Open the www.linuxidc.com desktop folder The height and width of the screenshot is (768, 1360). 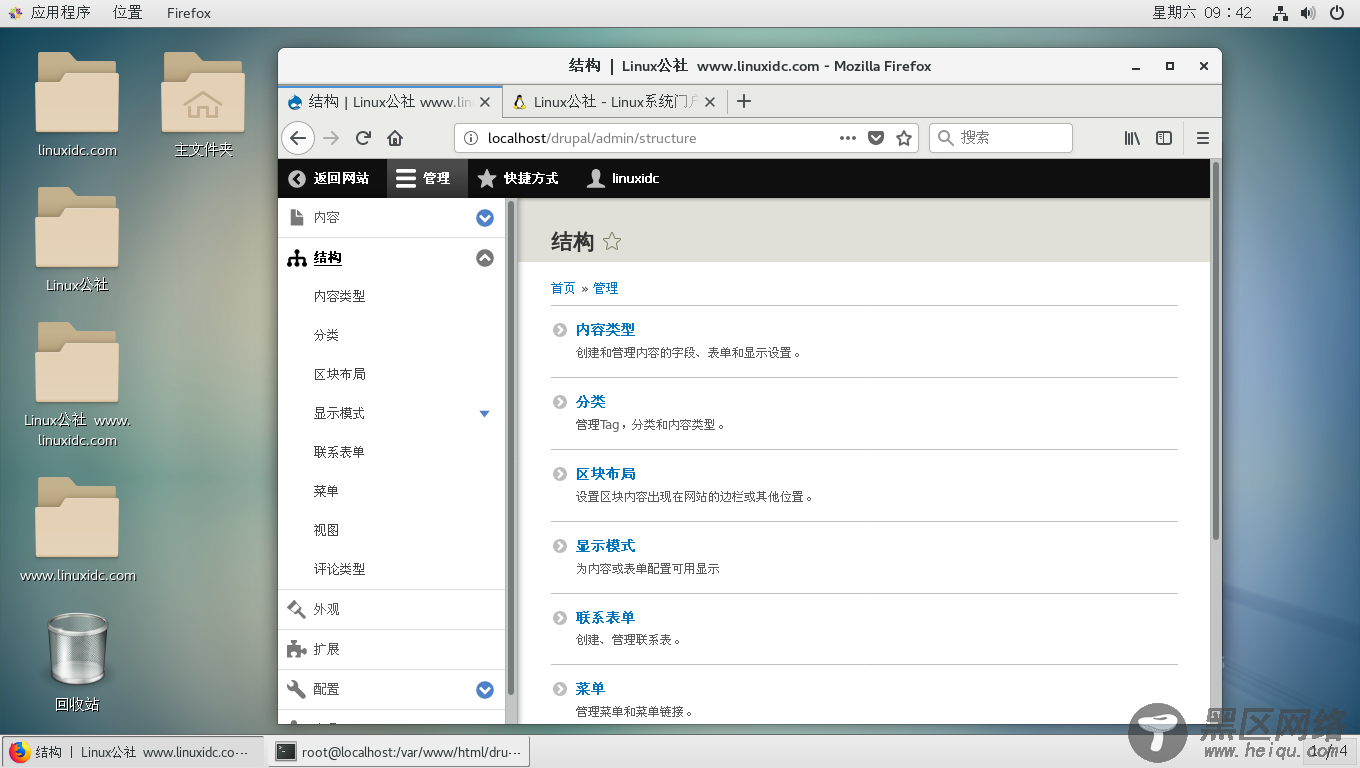(77, 530)
